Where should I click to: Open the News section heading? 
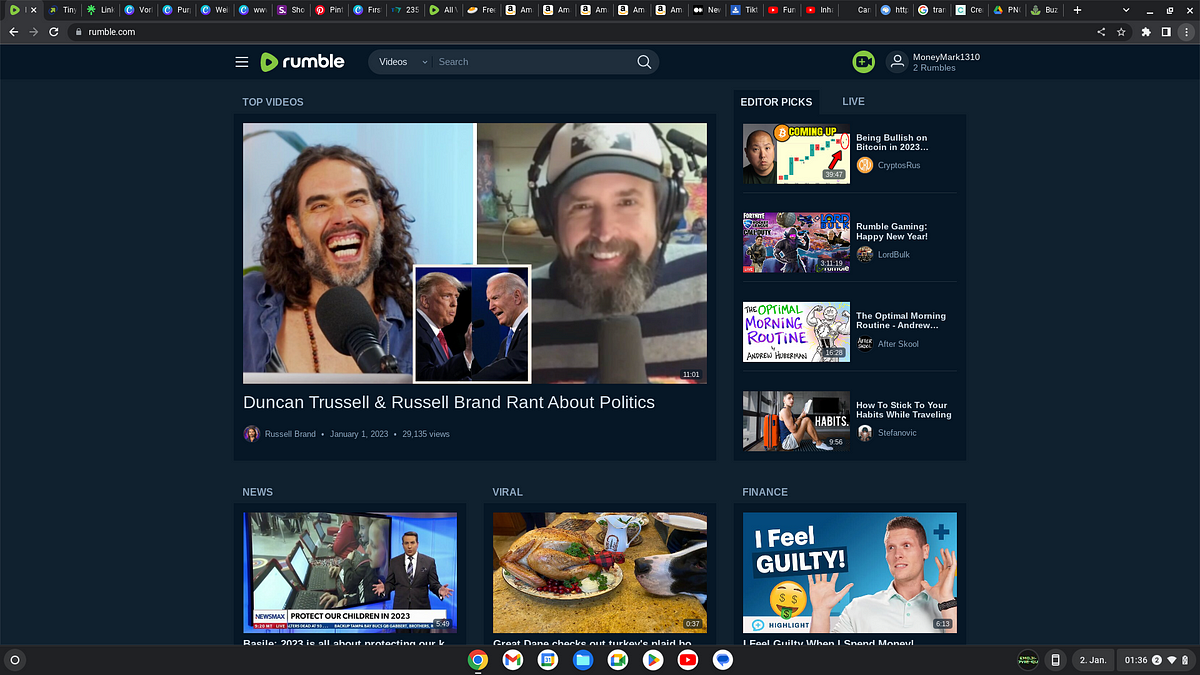(x=257, y=492)
